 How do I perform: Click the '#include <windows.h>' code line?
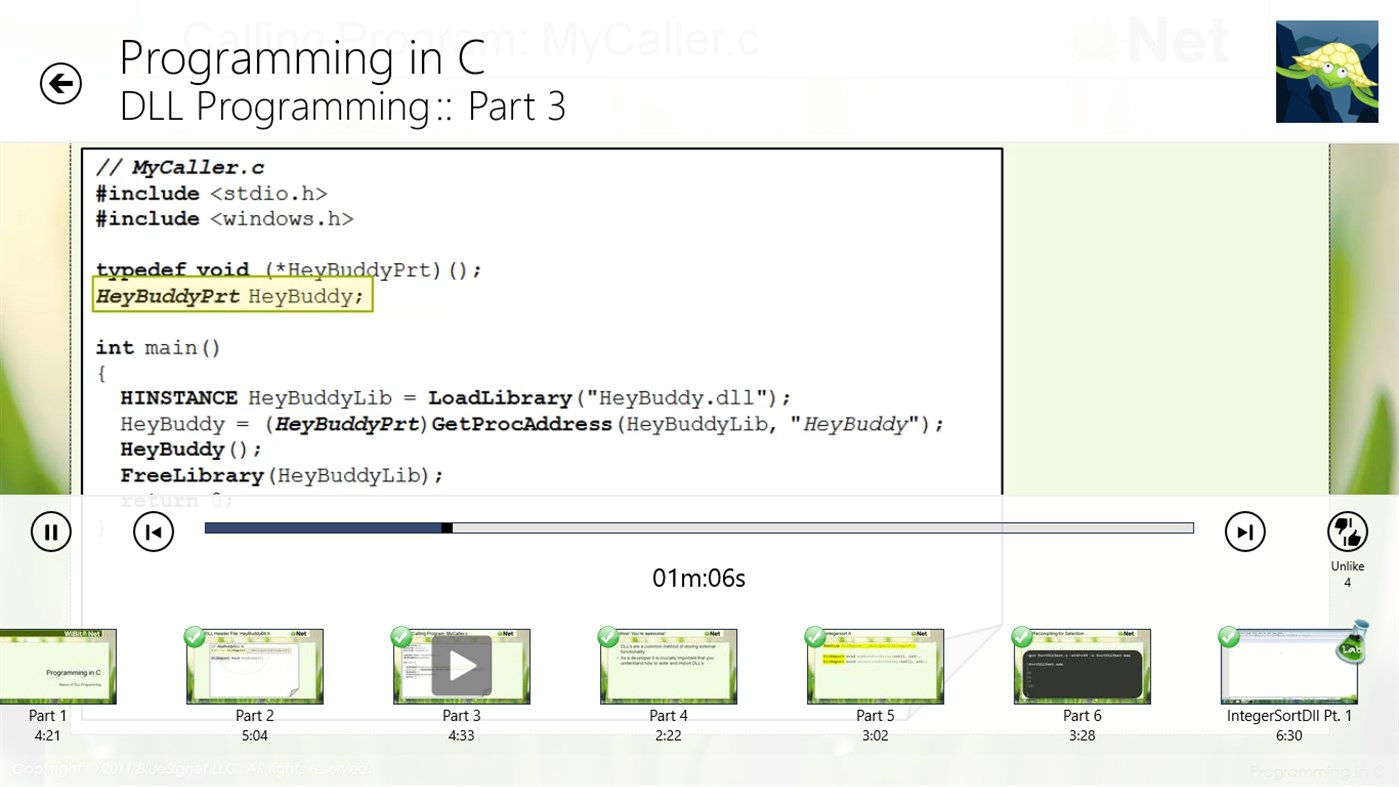click(224, 218)
